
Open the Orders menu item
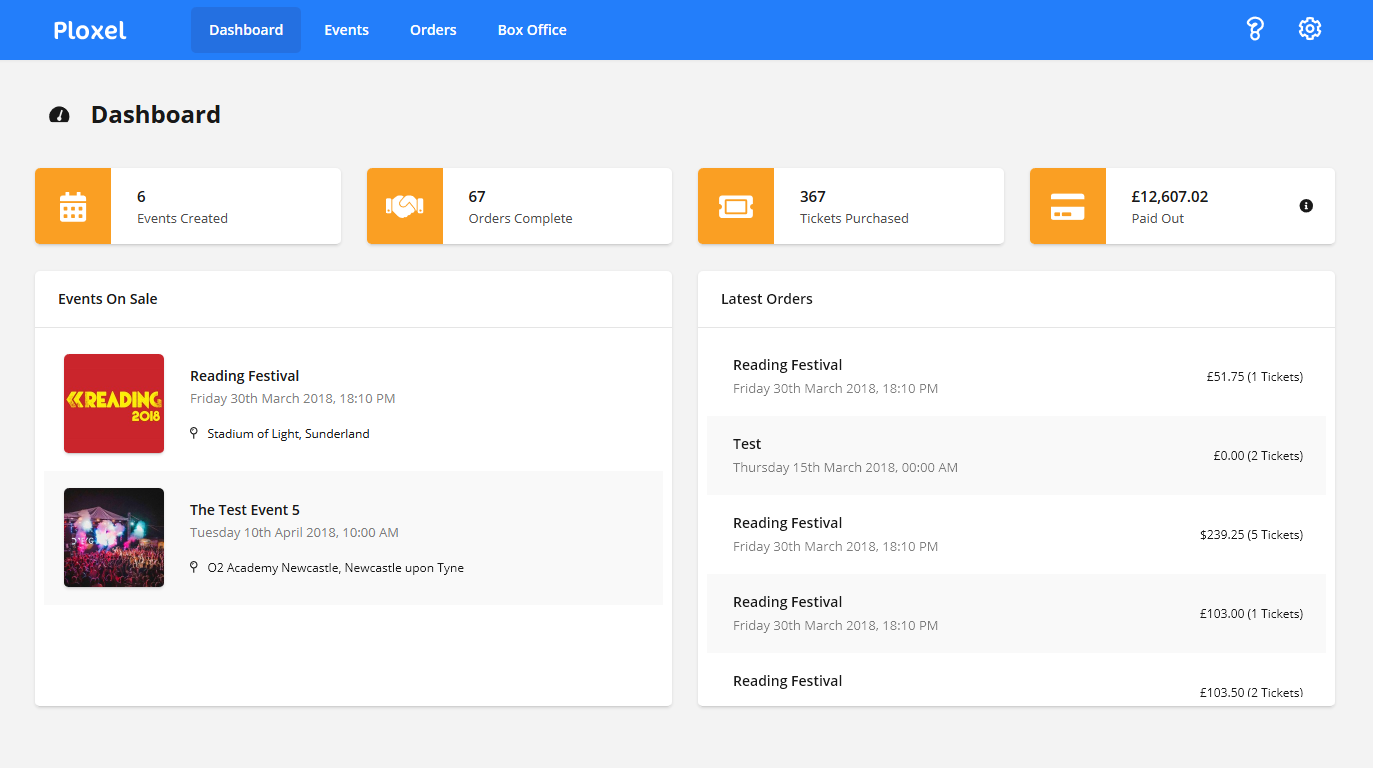[433, 30]
